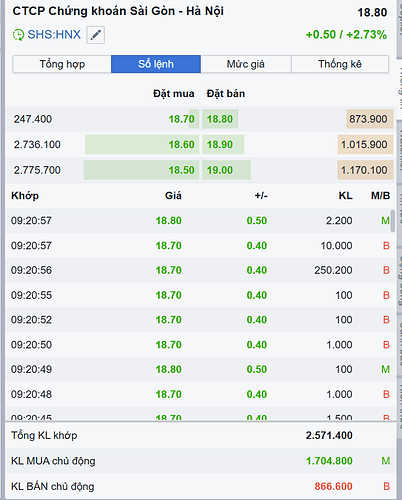The width and height of the screenshot is (402, 500).
Task: Click the Tổng KL khớp value 2.571.400
Action: tap(329, 435)
